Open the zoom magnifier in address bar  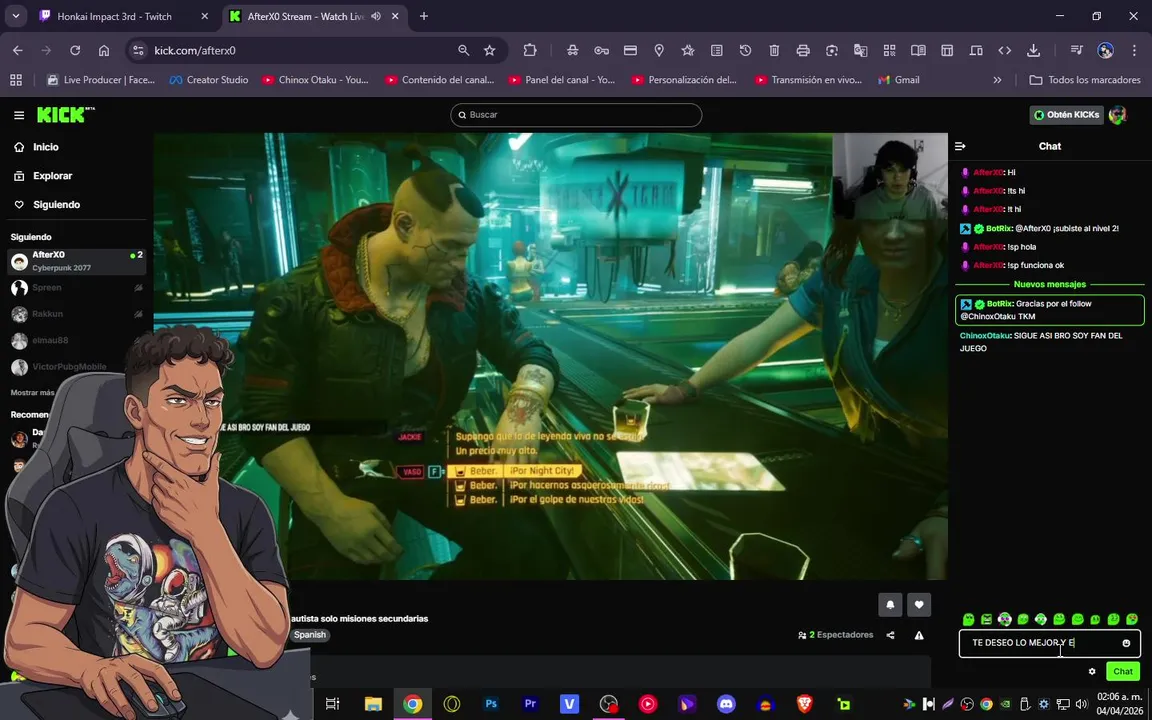tap(464, 51)
